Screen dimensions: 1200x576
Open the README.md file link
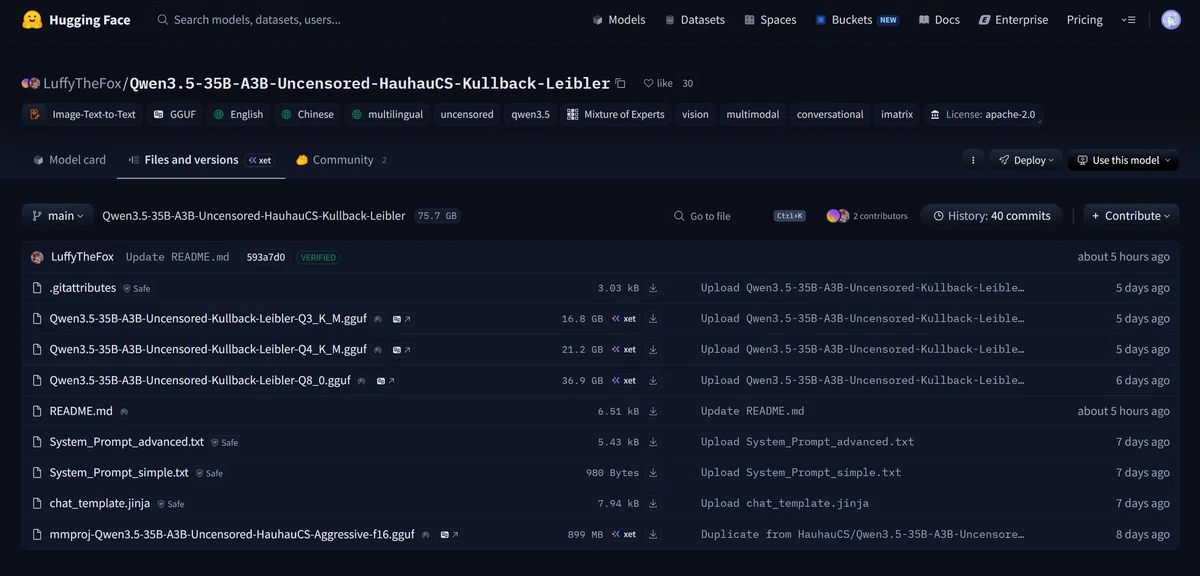point(81,411)
